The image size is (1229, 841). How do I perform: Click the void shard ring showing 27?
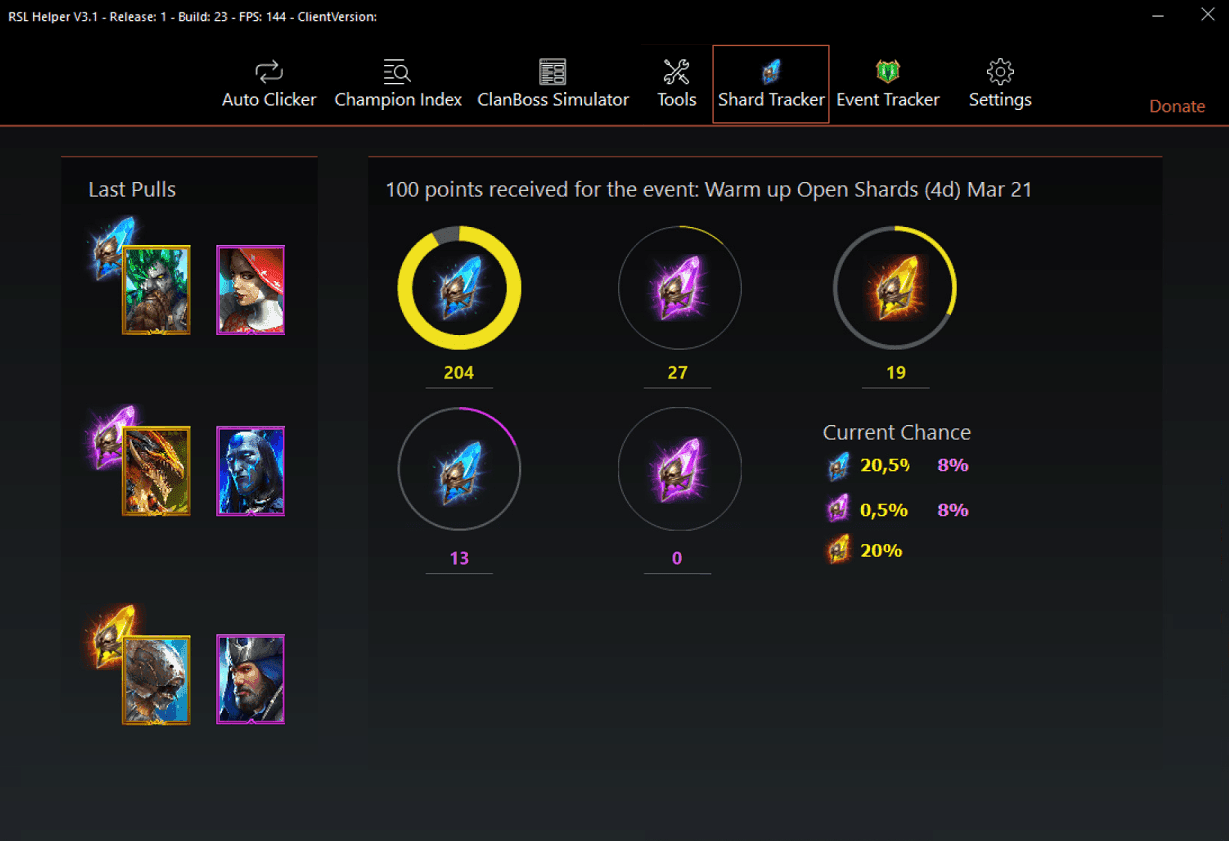pyautogui.click(x=679, y=288)
